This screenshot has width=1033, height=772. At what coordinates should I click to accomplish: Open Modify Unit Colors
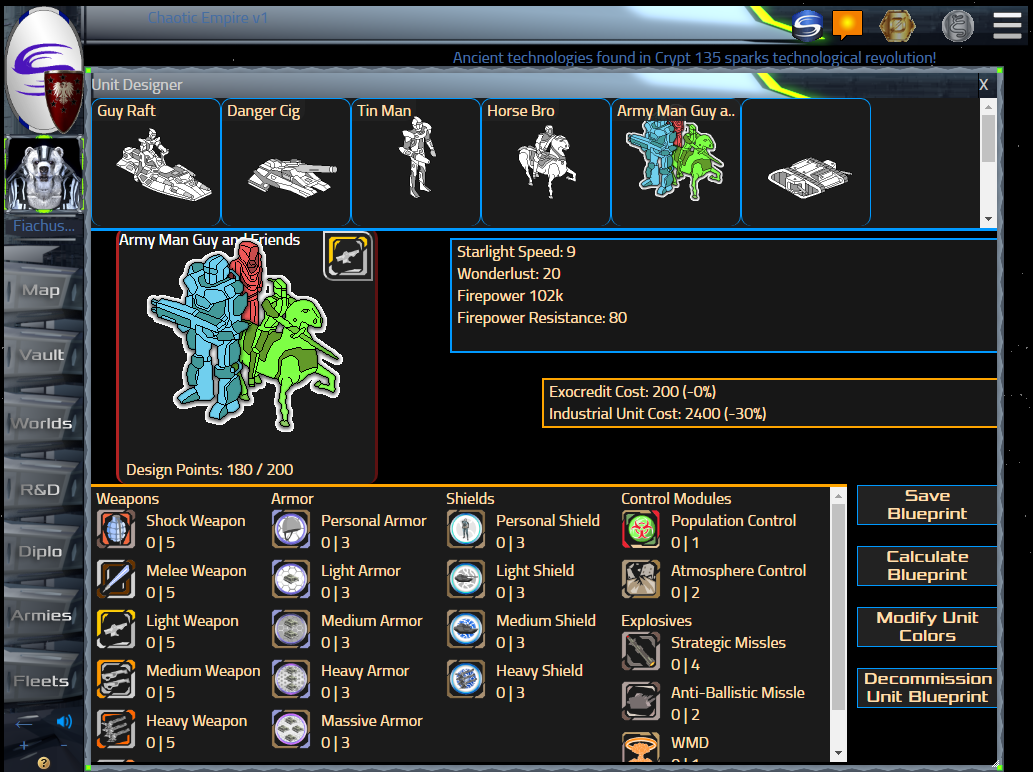(927, 627)
